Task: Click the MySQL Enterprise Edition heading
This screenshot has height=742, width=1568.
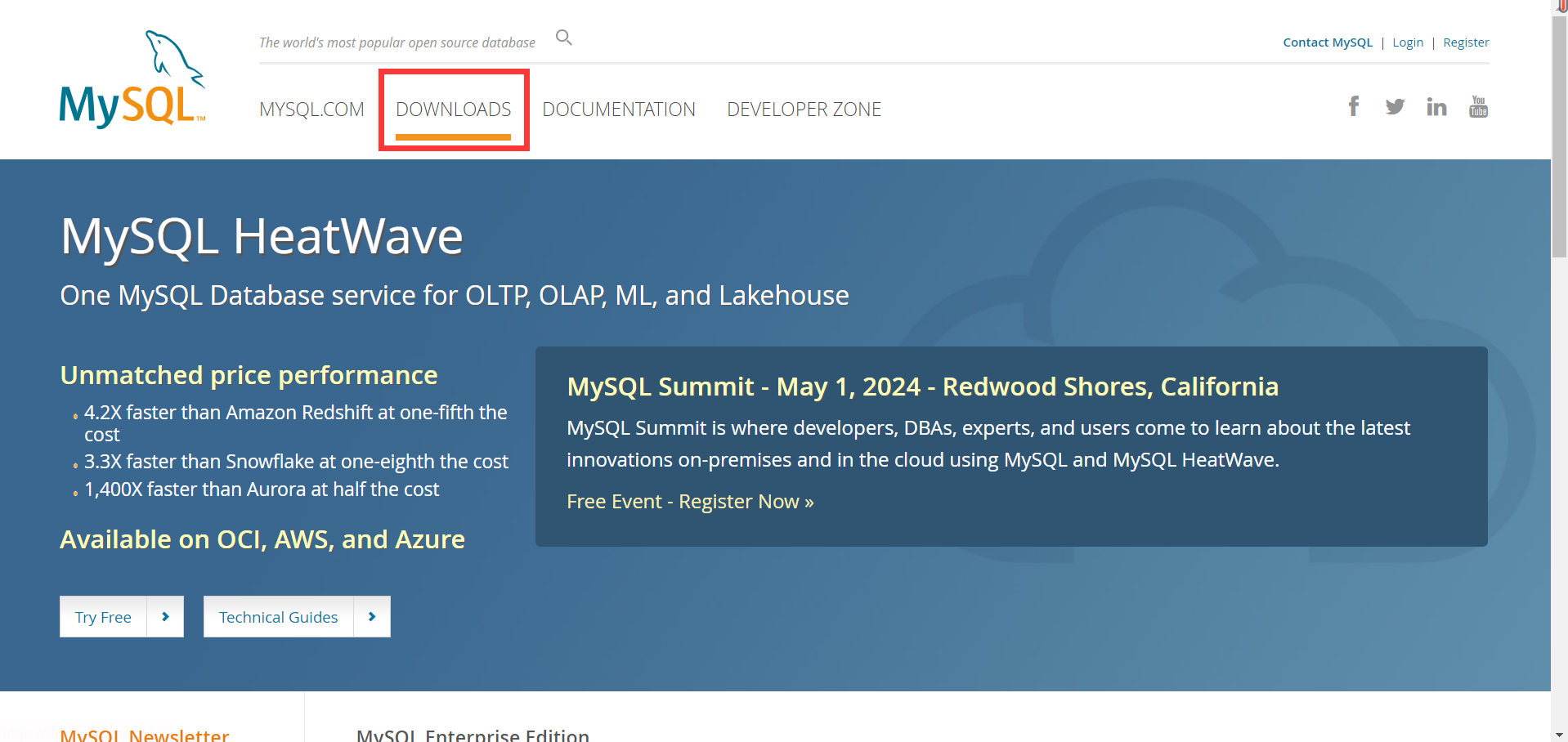Action: point(473,735)
